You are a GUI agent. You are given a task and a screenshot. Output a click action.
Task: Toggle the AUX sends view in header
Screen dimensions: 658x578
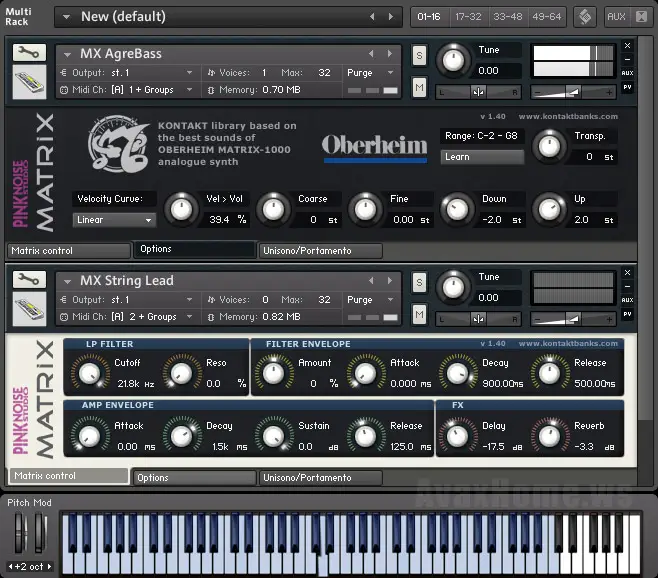click(x=616, y=17)
